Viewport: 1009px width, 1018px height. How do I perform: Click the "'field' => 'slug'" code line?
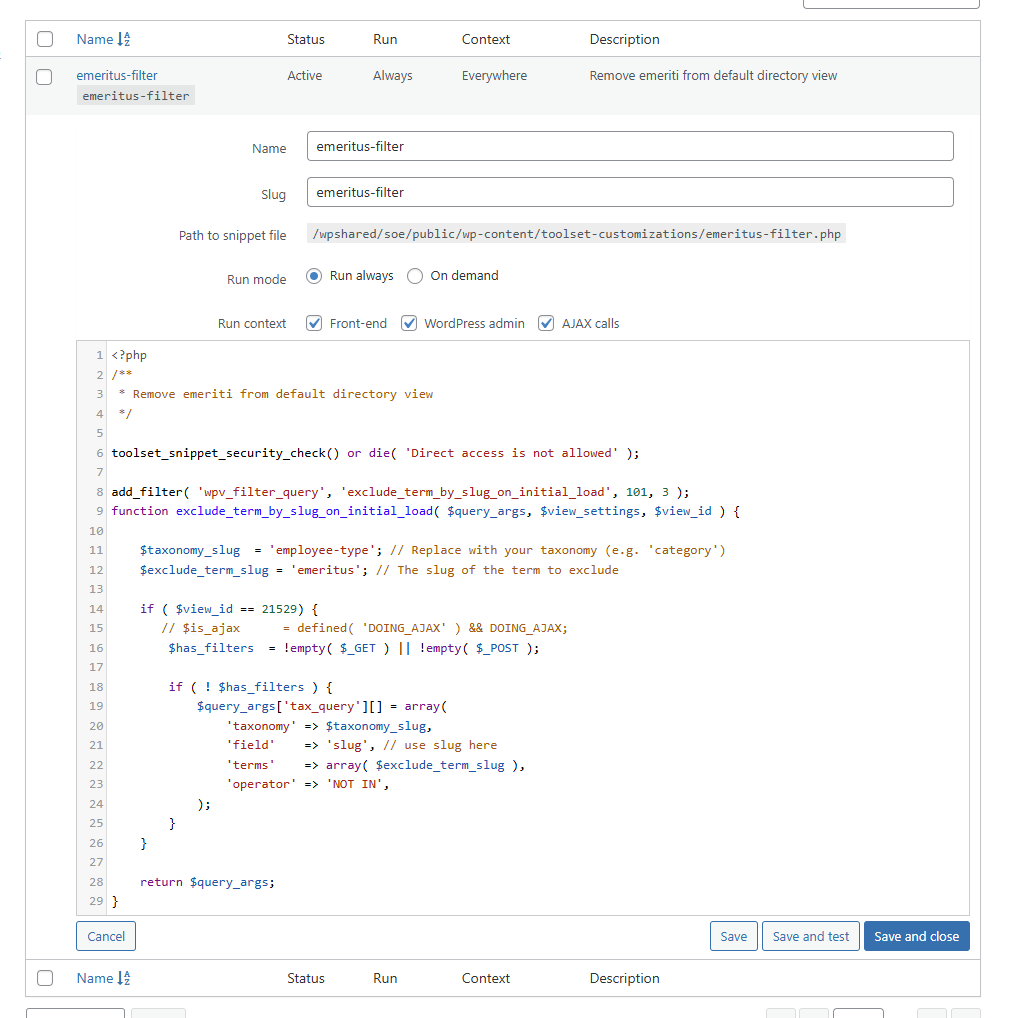pos(362,745)
